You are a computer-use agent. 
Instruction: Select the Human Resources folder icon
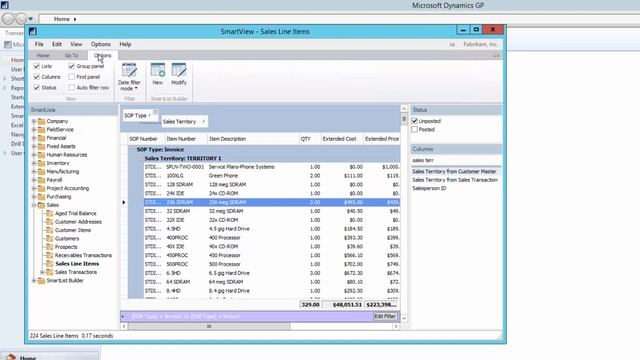(41, 155)
